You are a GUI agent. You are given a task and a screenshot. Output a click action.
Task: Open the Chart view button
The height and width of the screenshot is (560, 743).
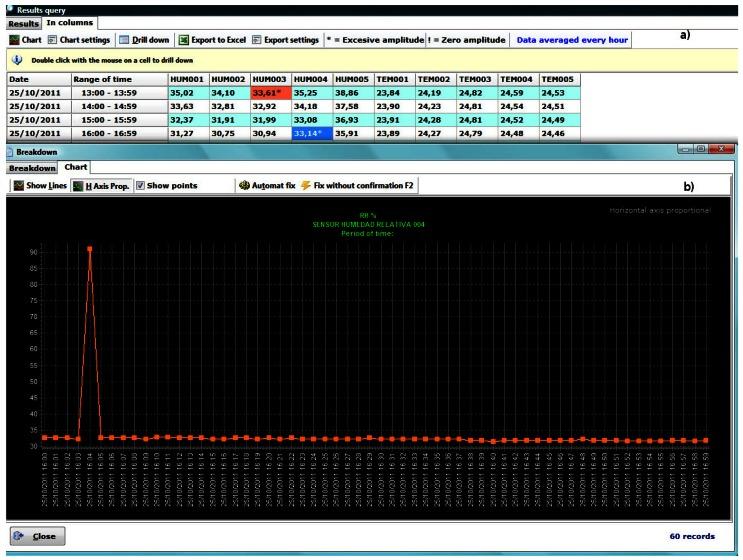point(27,39)
